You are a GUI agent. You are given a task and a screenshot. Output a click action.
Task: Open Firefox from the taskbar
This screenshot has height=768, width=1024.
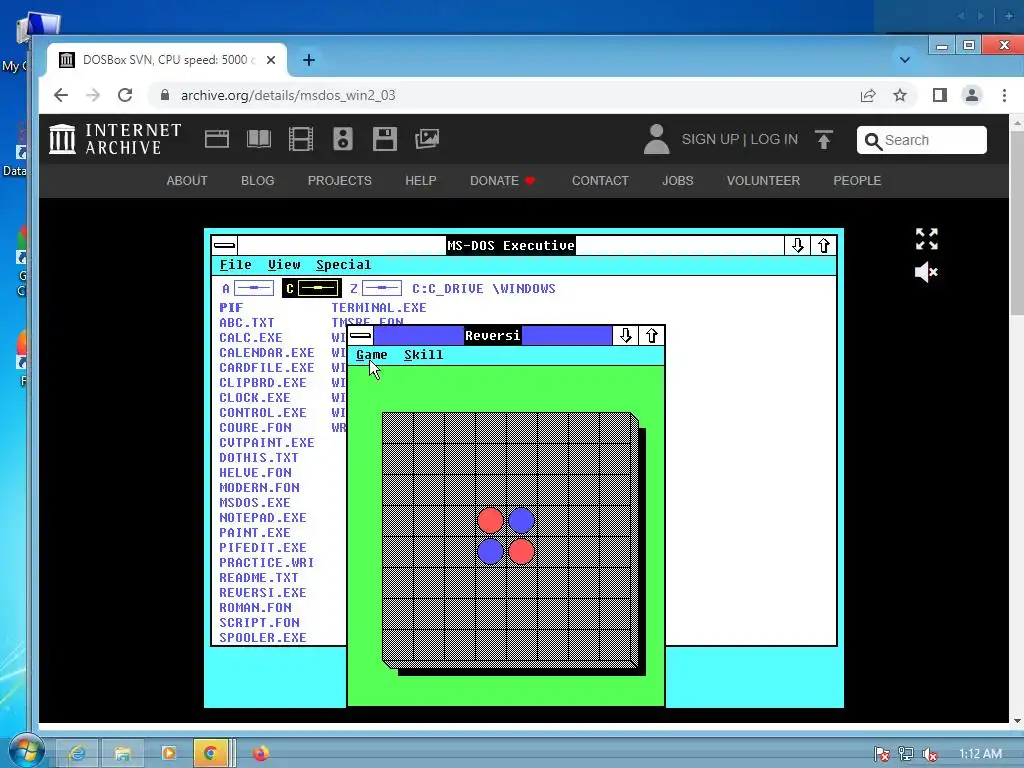(x=261, y=753)
